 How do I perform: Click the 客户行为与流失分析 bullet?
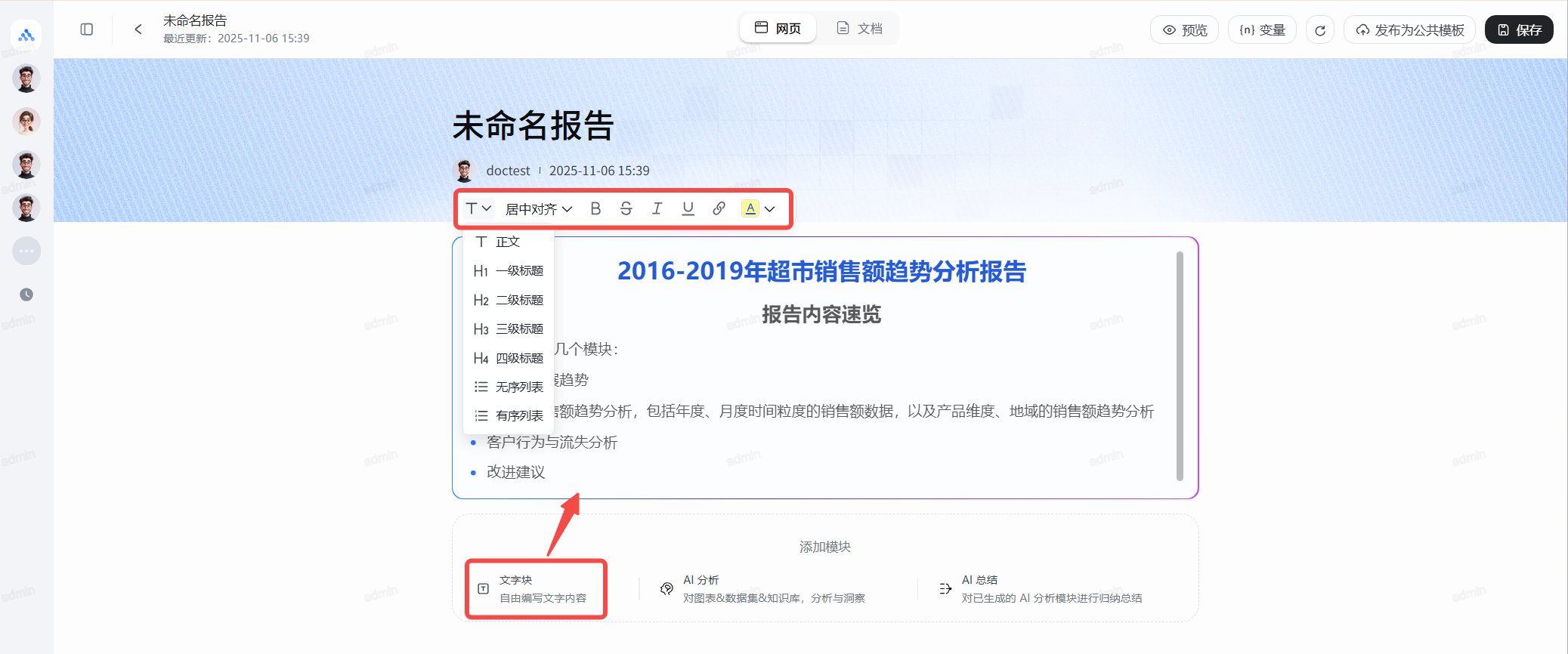click(552, 442)
